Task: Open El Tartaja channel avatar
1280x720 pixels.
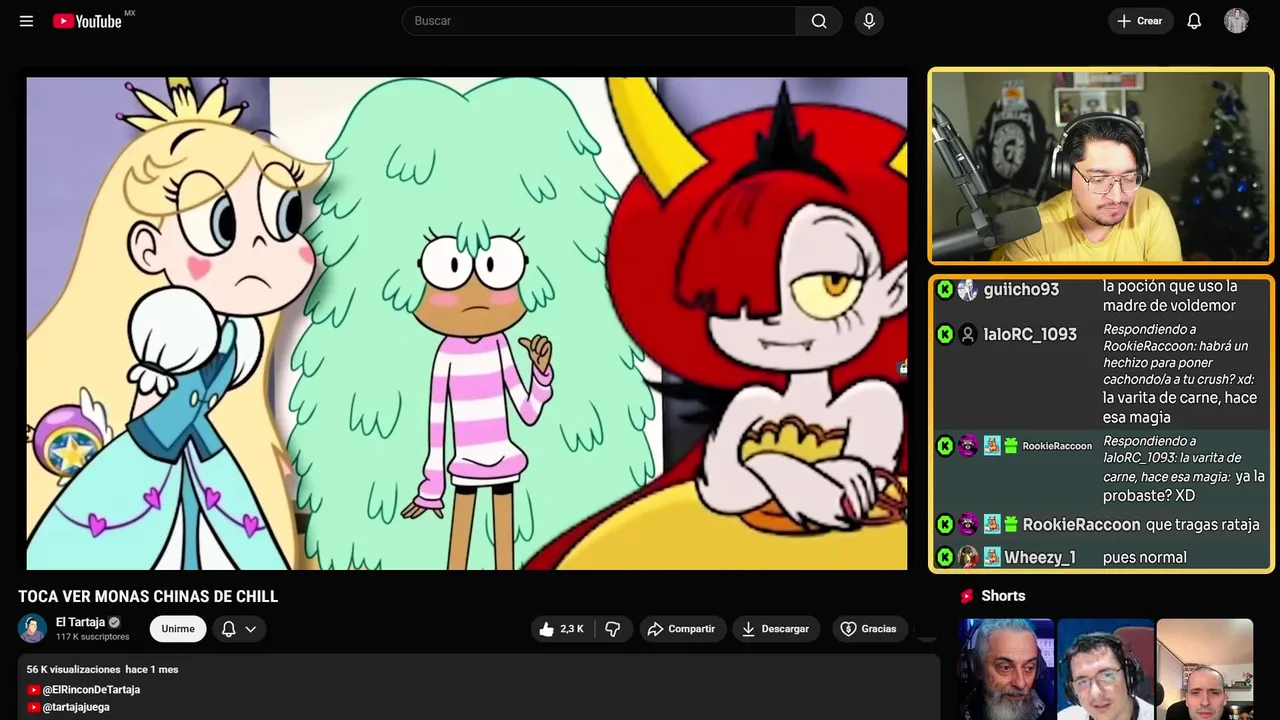Action: pyautogui.click(x=32, y=628)
